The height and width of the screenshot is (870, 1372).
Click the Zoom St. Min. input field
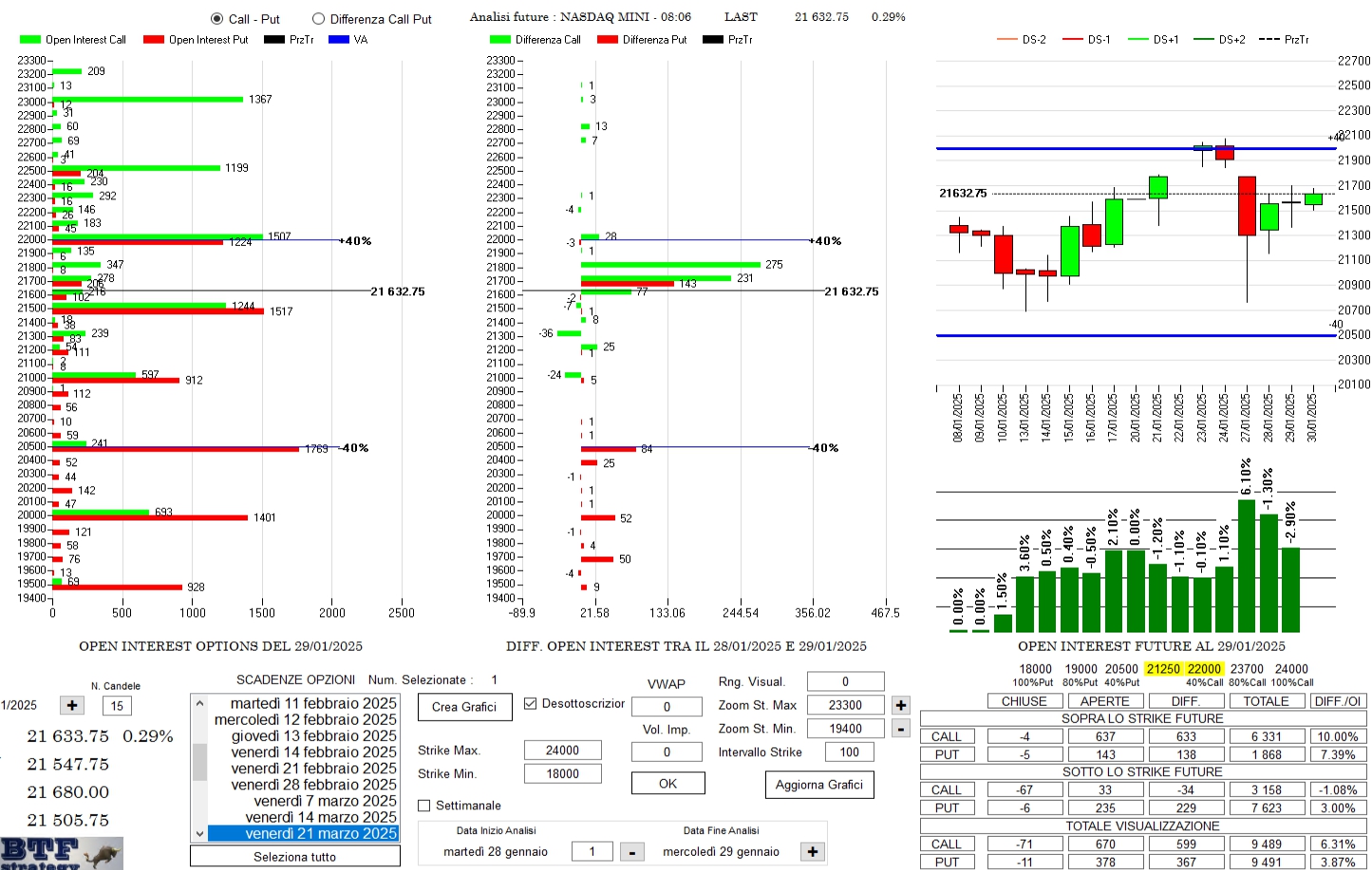pyautogui.click(x=845, y=728)
